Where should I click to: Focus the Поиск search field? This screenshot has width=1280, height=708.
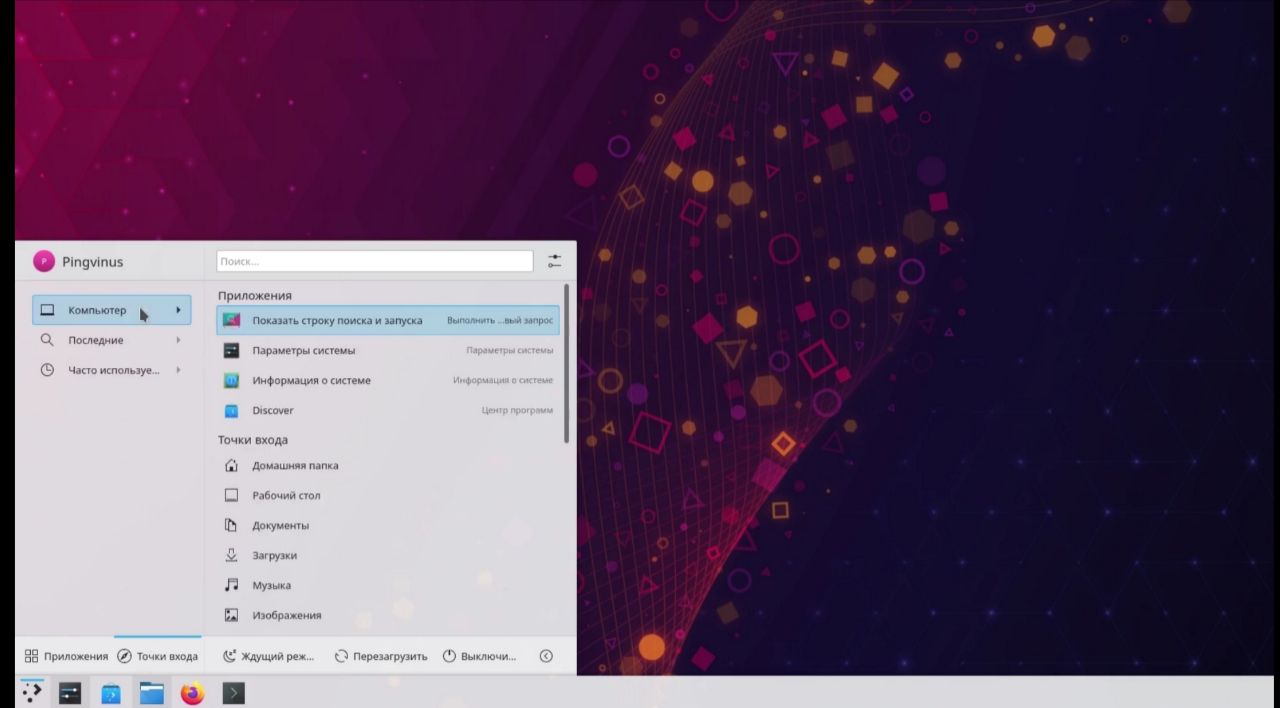(x=375, y=261)
